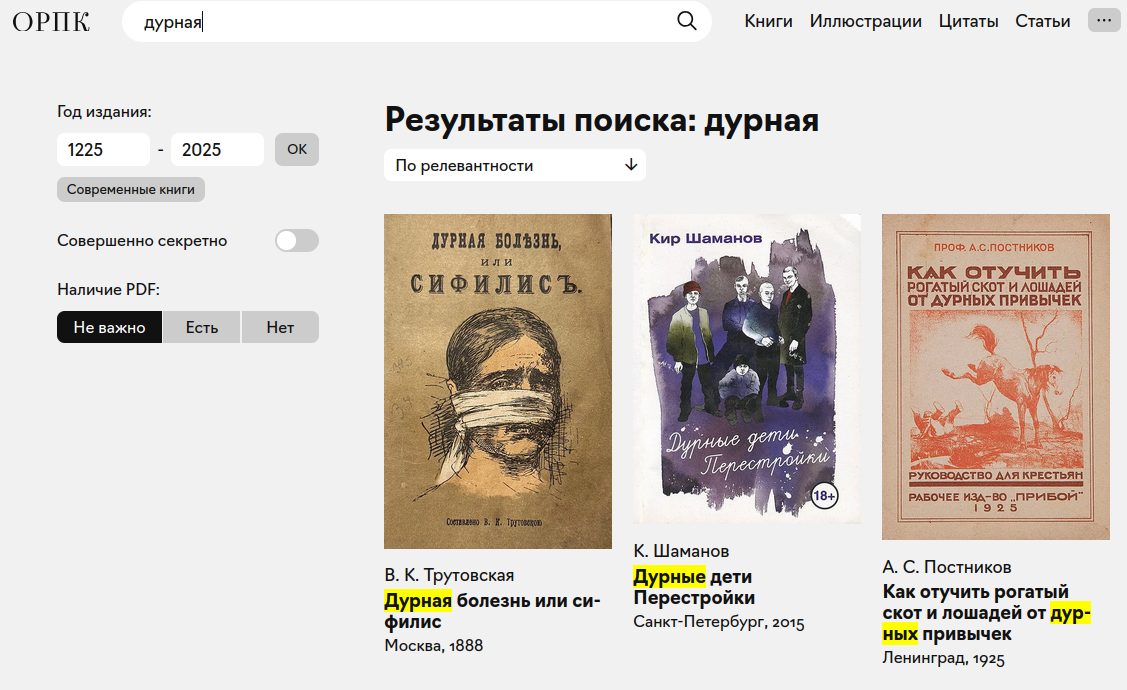Click the end year field 2025

pos(217,150)
